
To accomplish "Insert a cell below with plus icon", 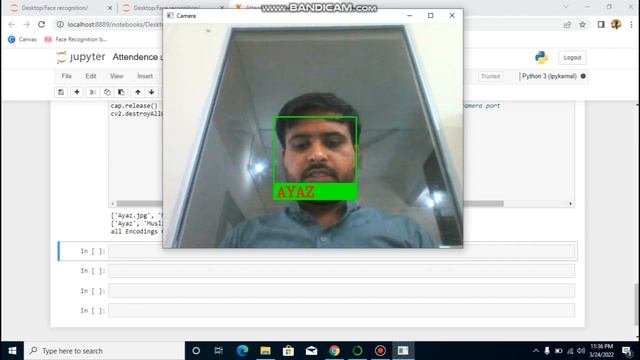I will tap(77, 92).
